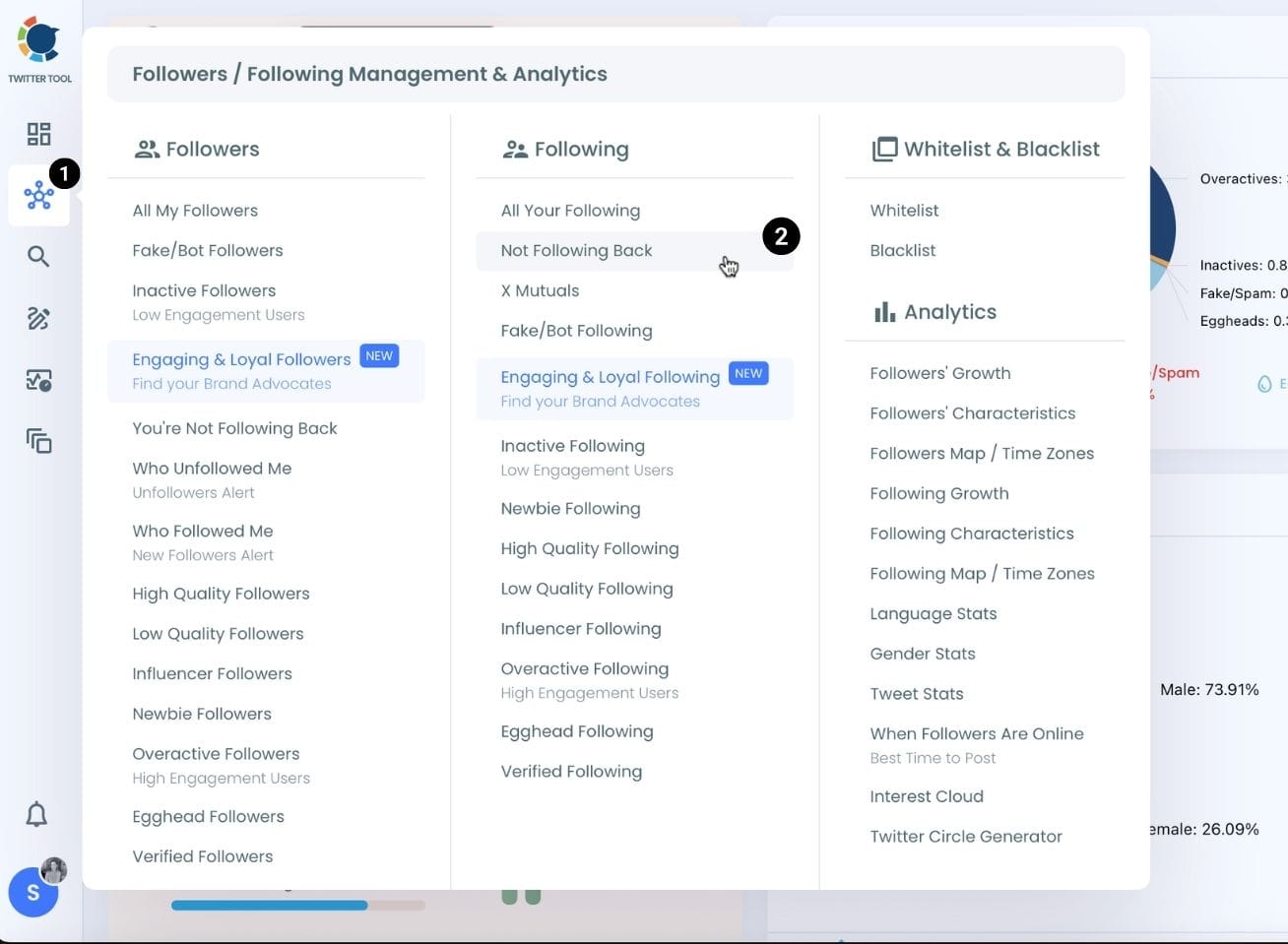Open the analytics monitor sidebar icon
The height and width of the screenshot is (944, 1288).
(38, 380)
